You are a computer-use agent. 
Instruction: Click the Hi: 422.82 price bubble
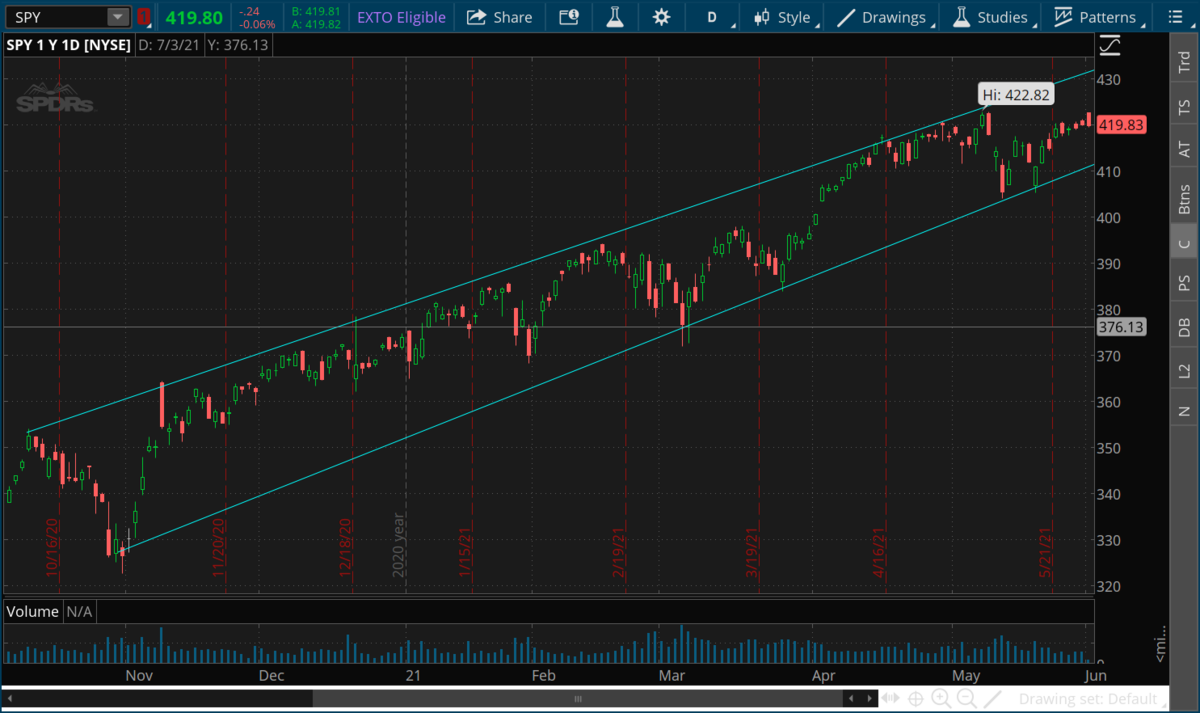(1016, 95)
